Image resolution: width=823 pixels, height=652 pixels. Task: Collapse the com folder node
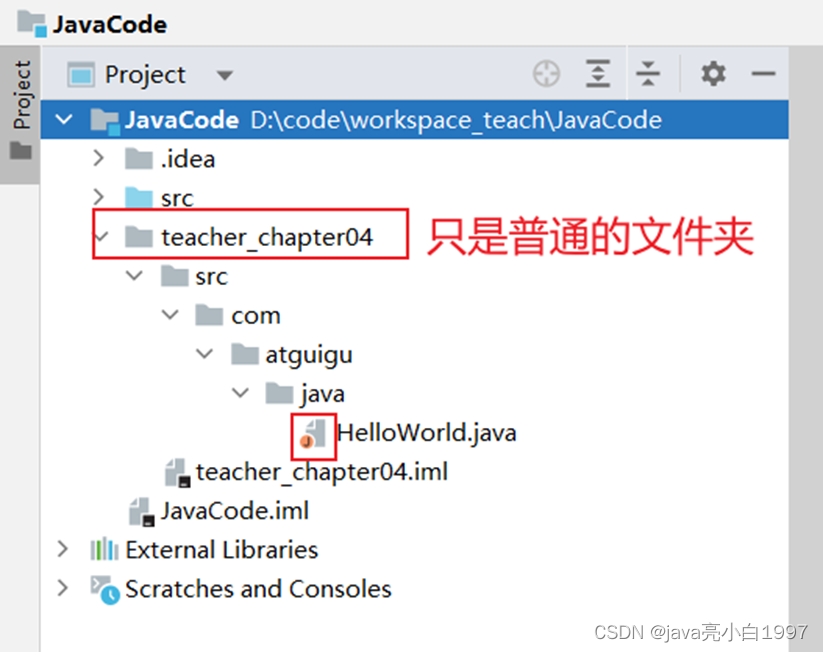tap(170, 314)
